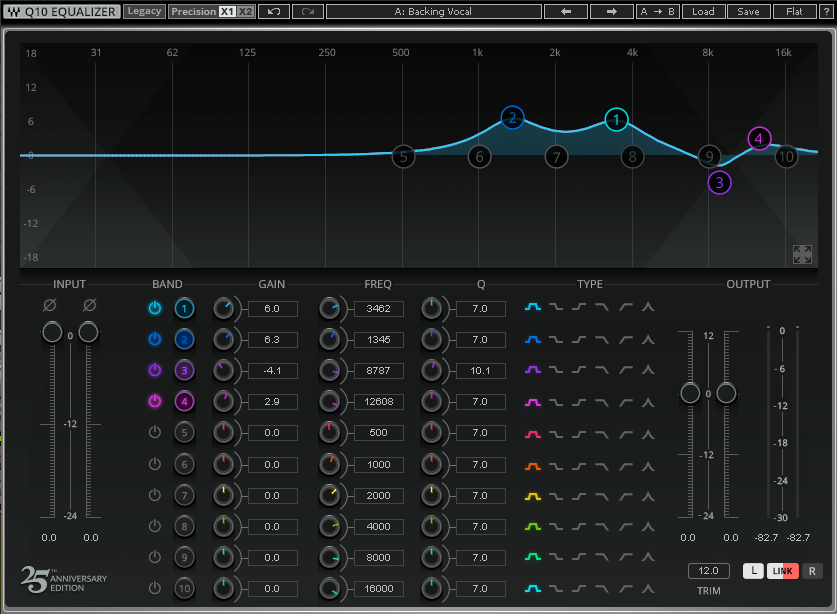Click band 1 gain field showing 6.0

click(x=272, y=309)
